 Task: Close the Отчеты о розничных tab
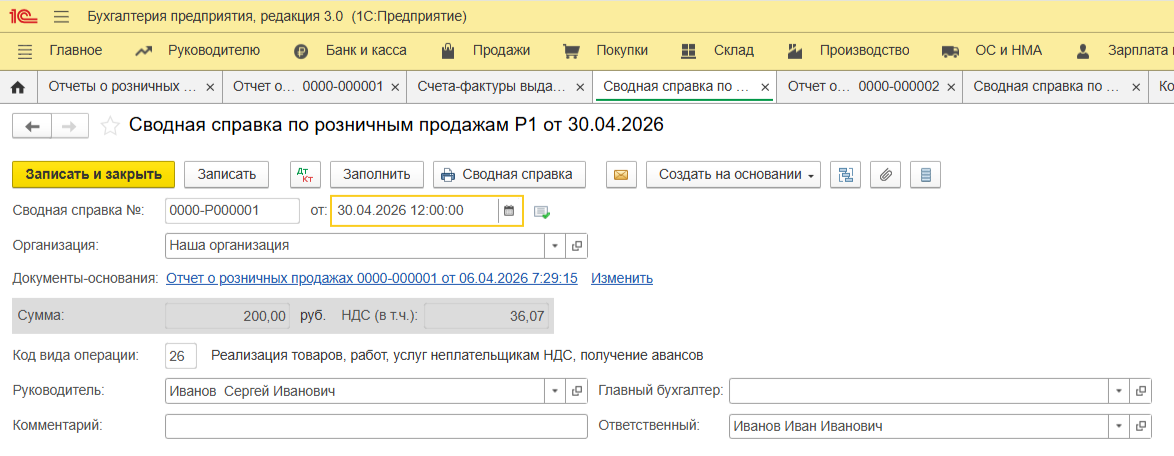(210, 88)
